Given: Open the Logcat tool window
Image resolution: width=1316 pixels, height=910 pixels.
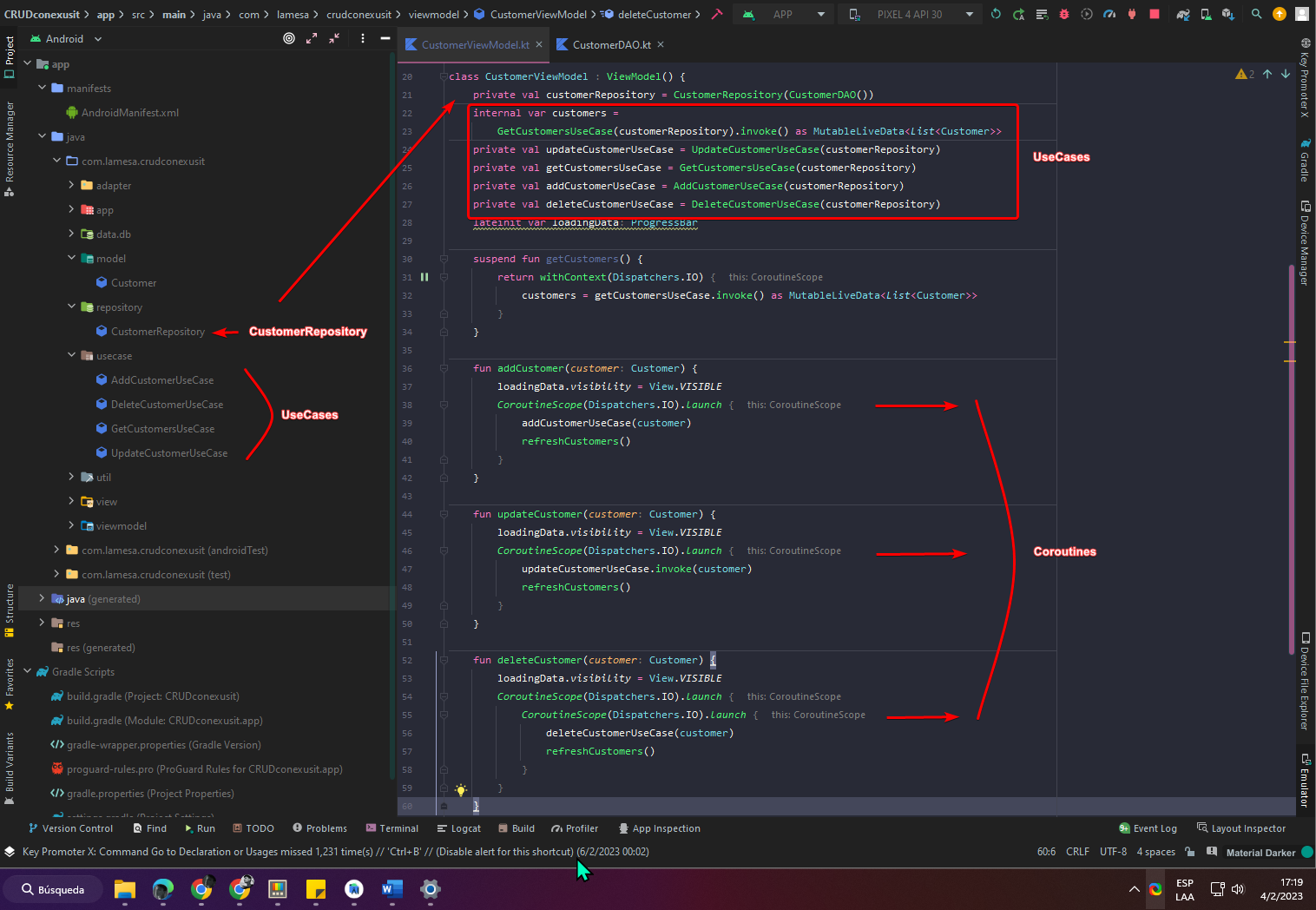Looking at the screenshot, I should coord(458,828).
